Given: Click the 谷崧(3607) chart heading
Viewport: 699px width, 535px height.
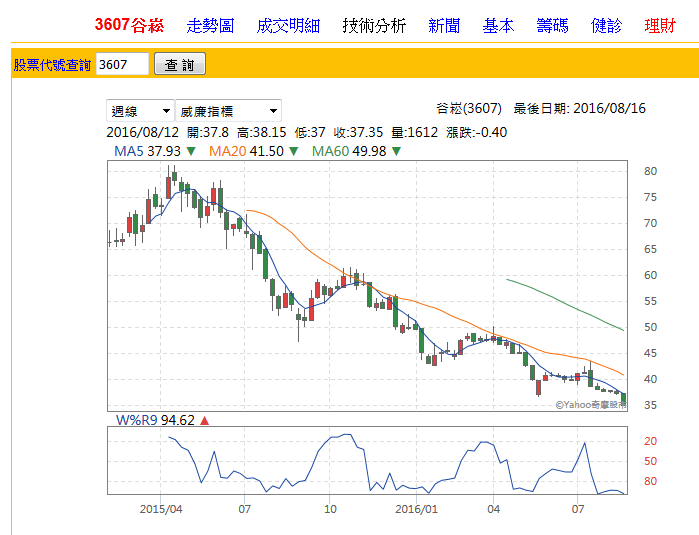Looking at the screenshot, I should [469, 108].
